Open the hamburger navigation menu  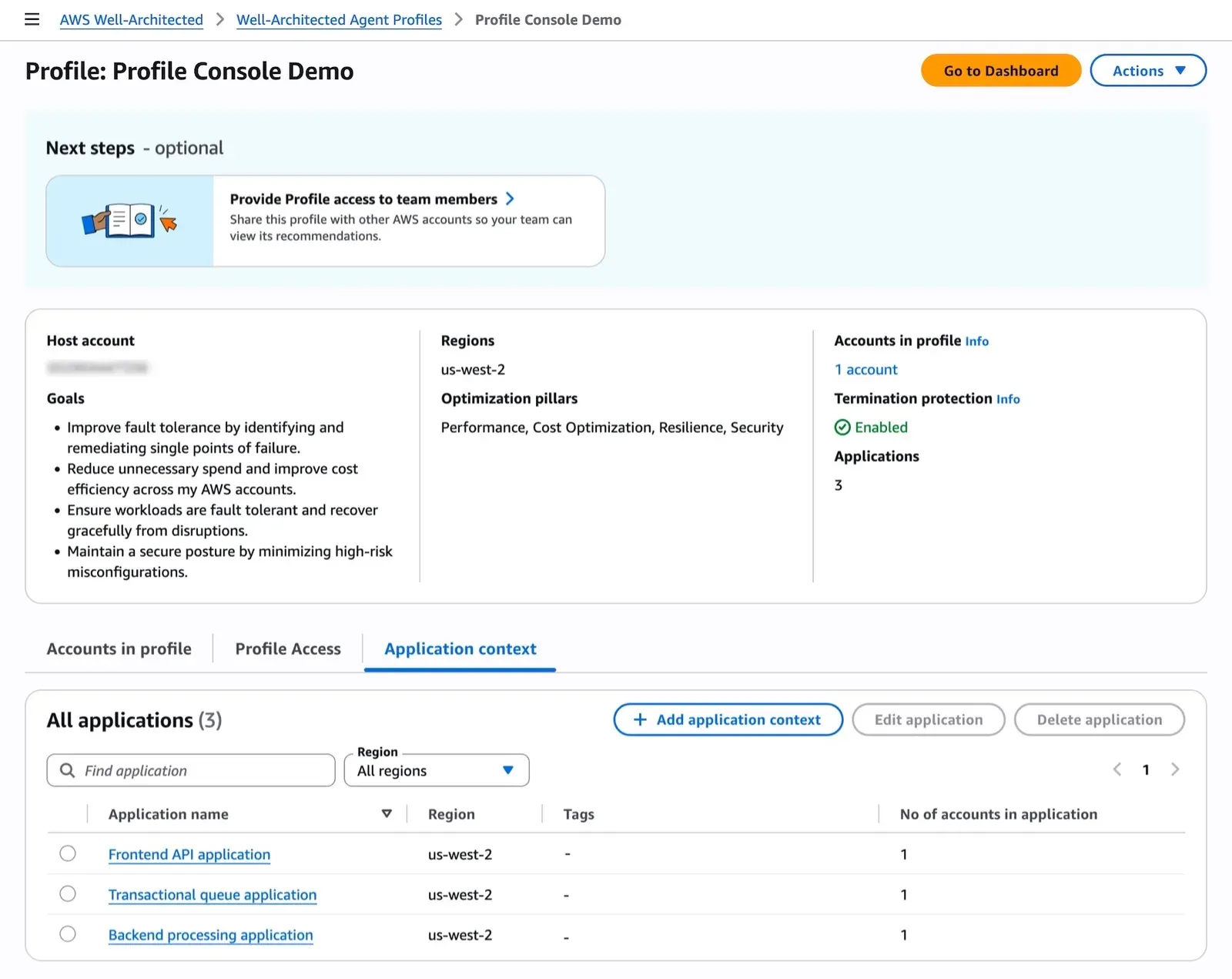click(32, 19)
